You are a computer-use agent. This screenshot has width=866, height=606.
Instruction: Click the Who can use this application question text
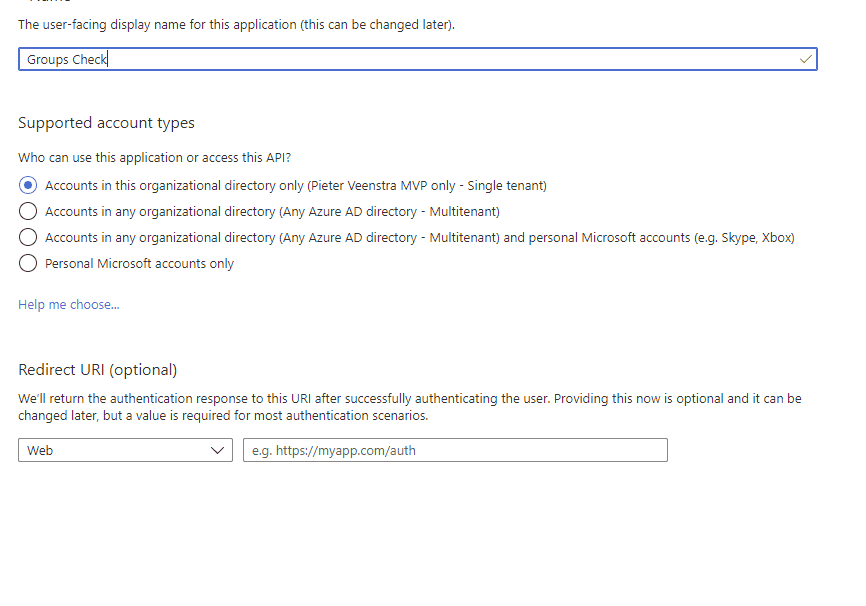(x=155, y=157)
